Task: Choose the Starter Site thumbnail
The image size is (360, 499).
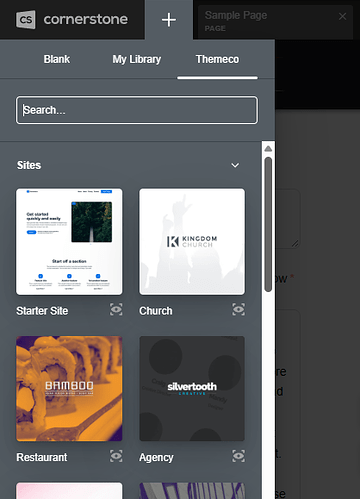Action: [69, 242]
